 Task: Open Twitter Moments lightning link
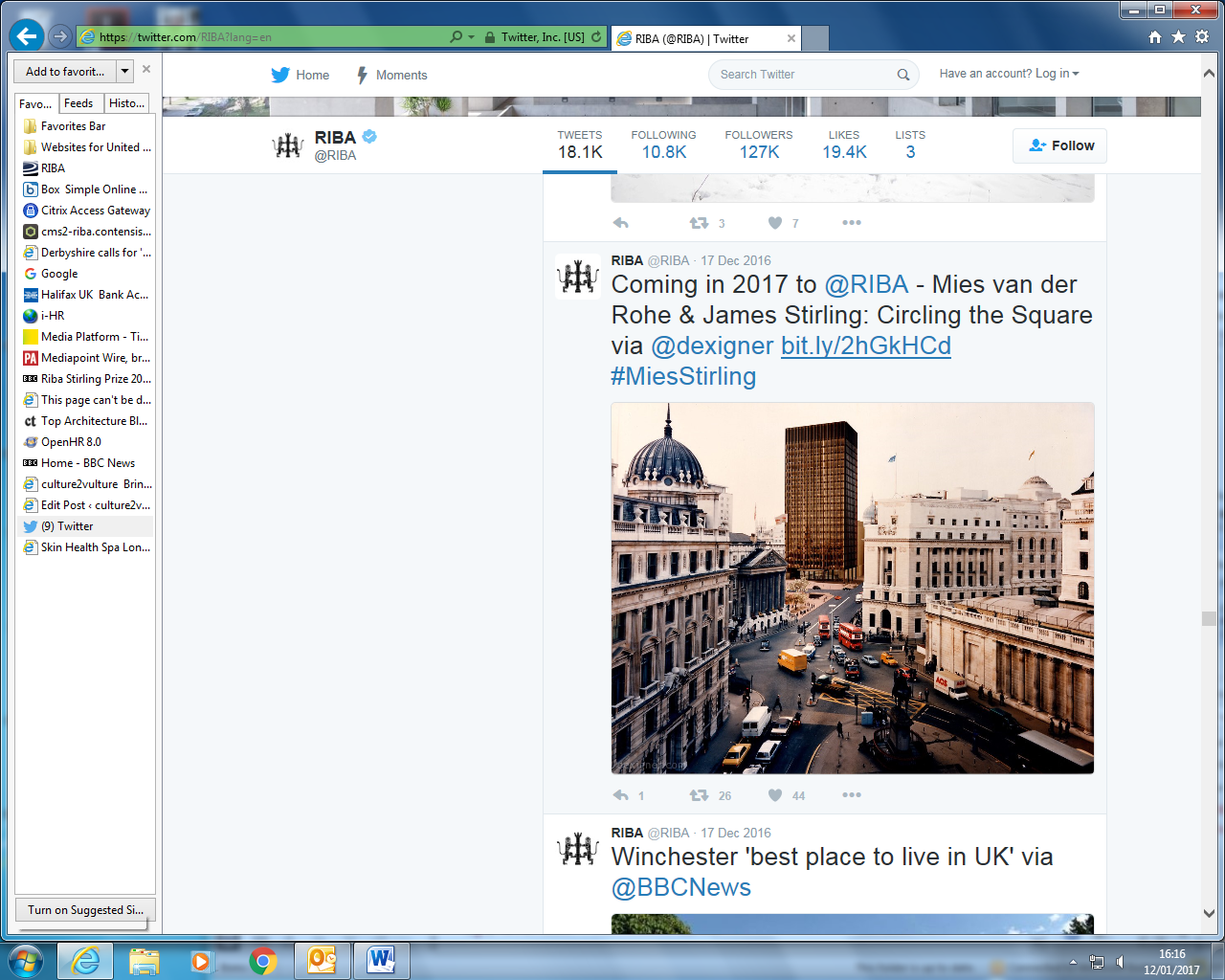coord(391,75)
